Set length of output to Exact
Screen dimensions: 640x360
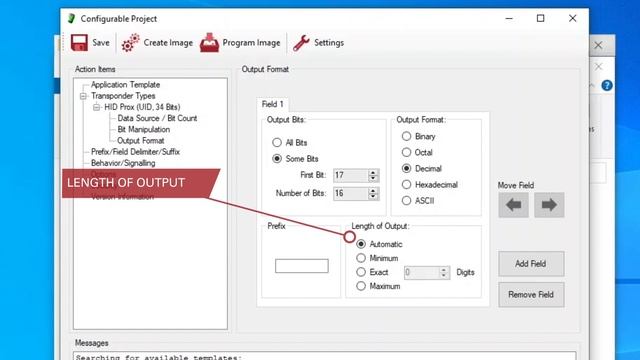(361, 272)
